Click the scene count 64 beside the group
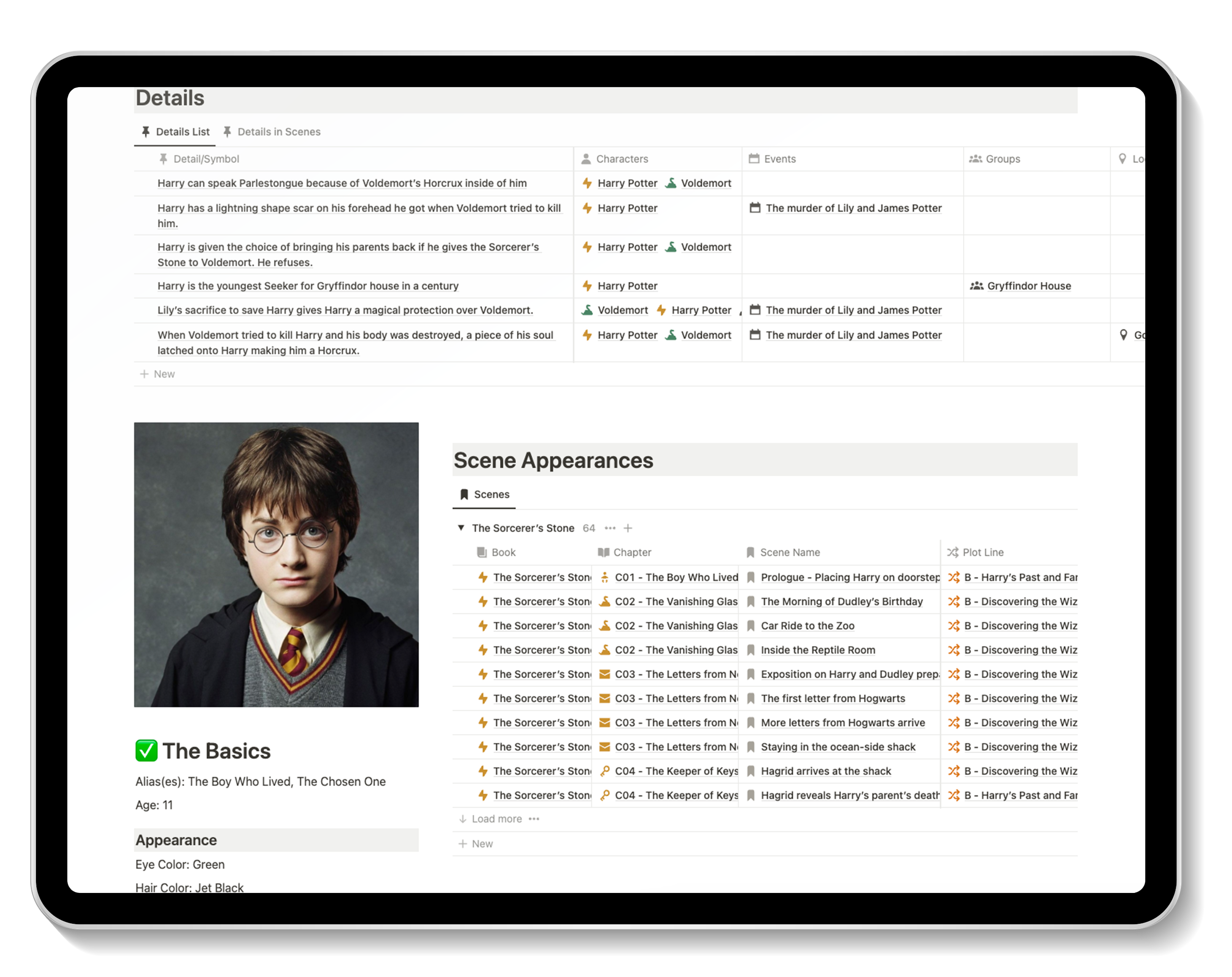The width and height of the screenshot is (1232, 977). point(588,528)
